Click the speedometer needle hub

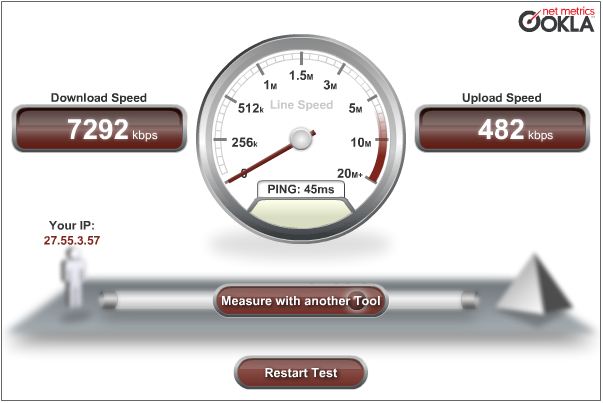pos(301,138)
